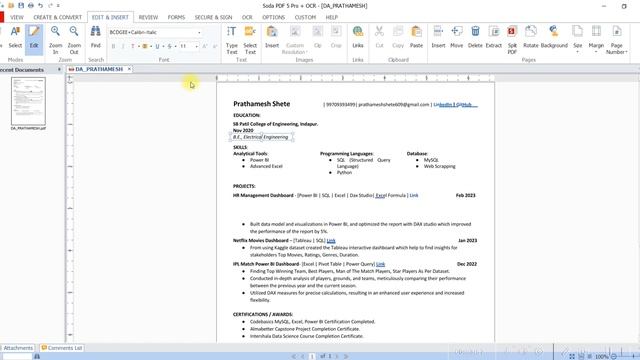The width and height of the screenshot is (640, 360).
Task: Toggle Strikethrough formatting in Font group
Action: pos(169,47)
